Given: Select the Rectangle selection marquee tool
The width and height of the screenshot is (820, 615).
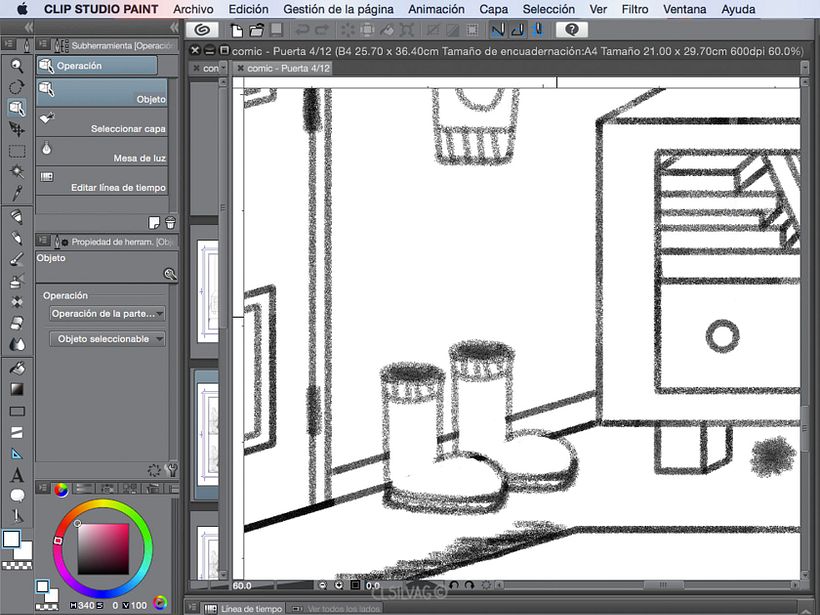Looking at the screenshot, I should tap(17, 151).
